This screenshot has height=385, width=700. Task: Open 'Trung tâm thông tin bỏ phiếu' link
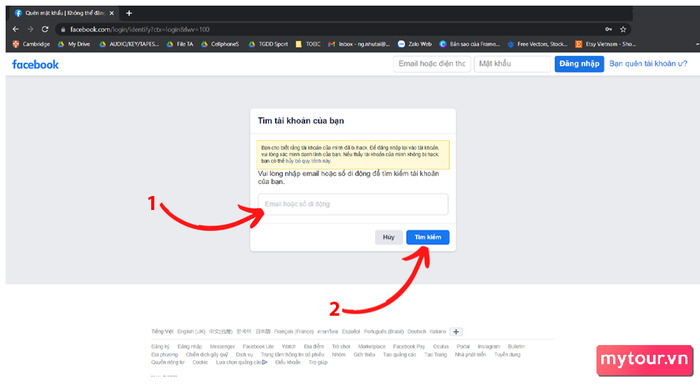[x=292, y=355]
